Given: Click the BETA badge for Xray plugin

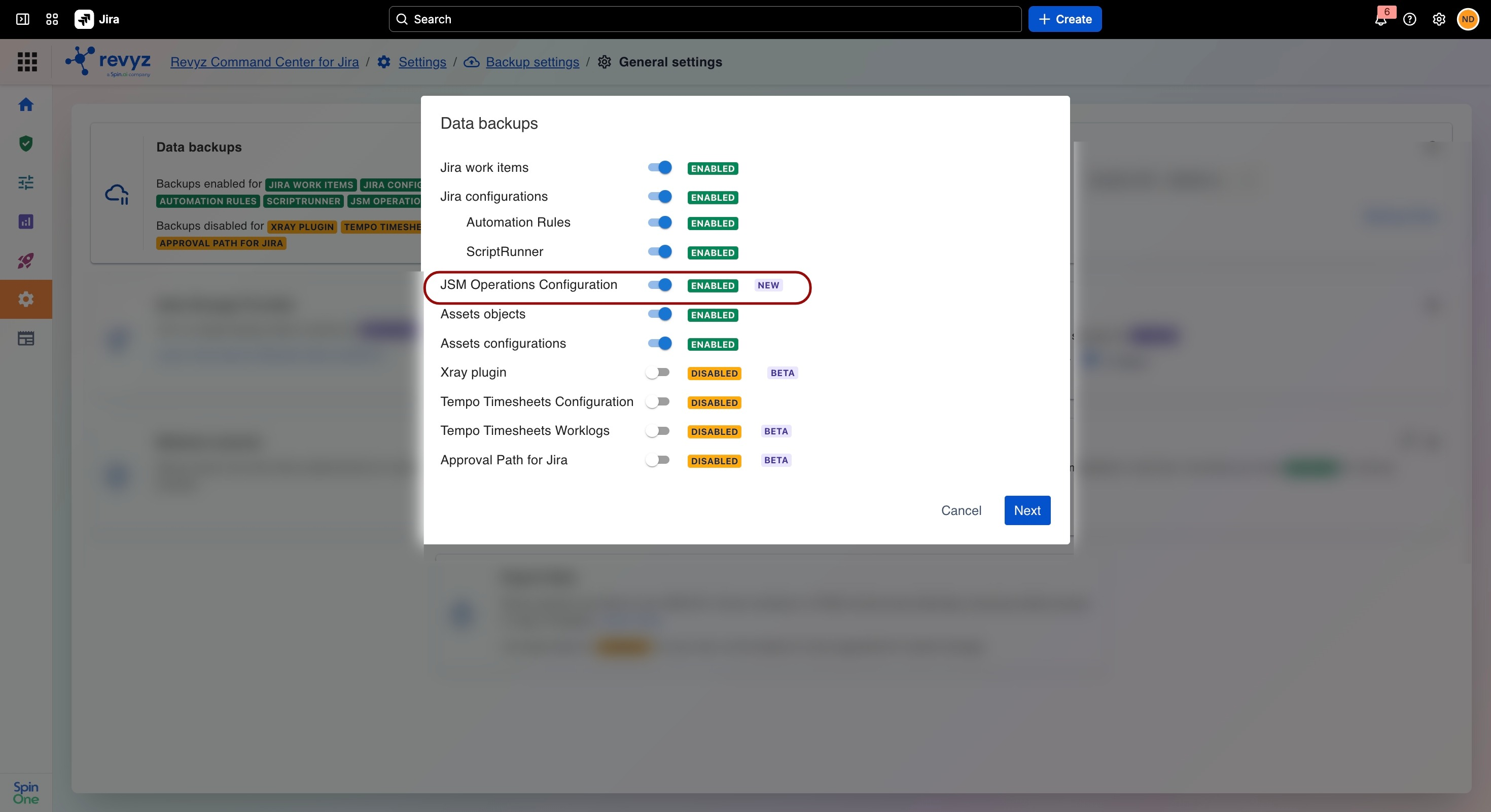Looking at the screenshot, I should click(x=783, y=373).
